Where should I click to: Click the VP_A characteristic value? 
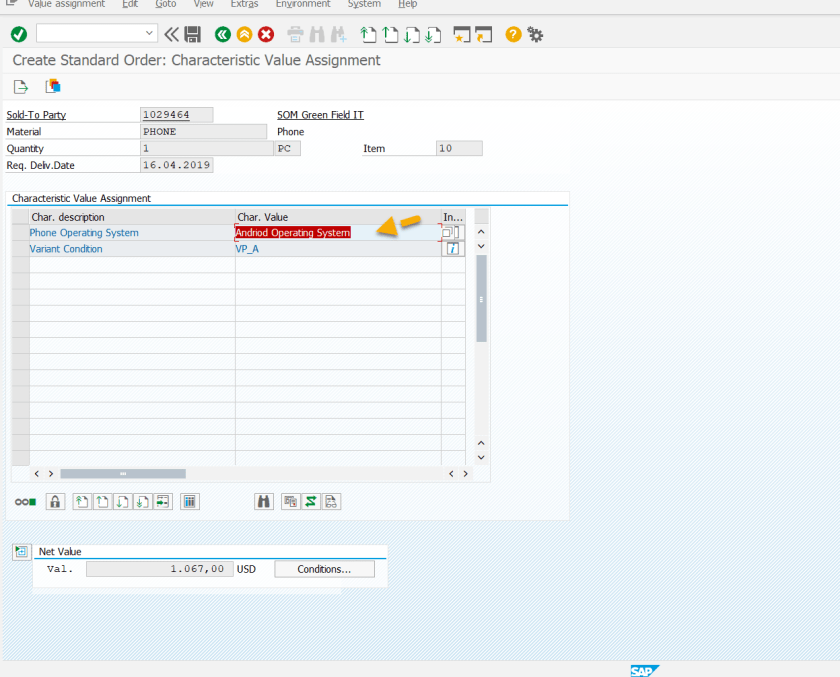click(247, 249)
